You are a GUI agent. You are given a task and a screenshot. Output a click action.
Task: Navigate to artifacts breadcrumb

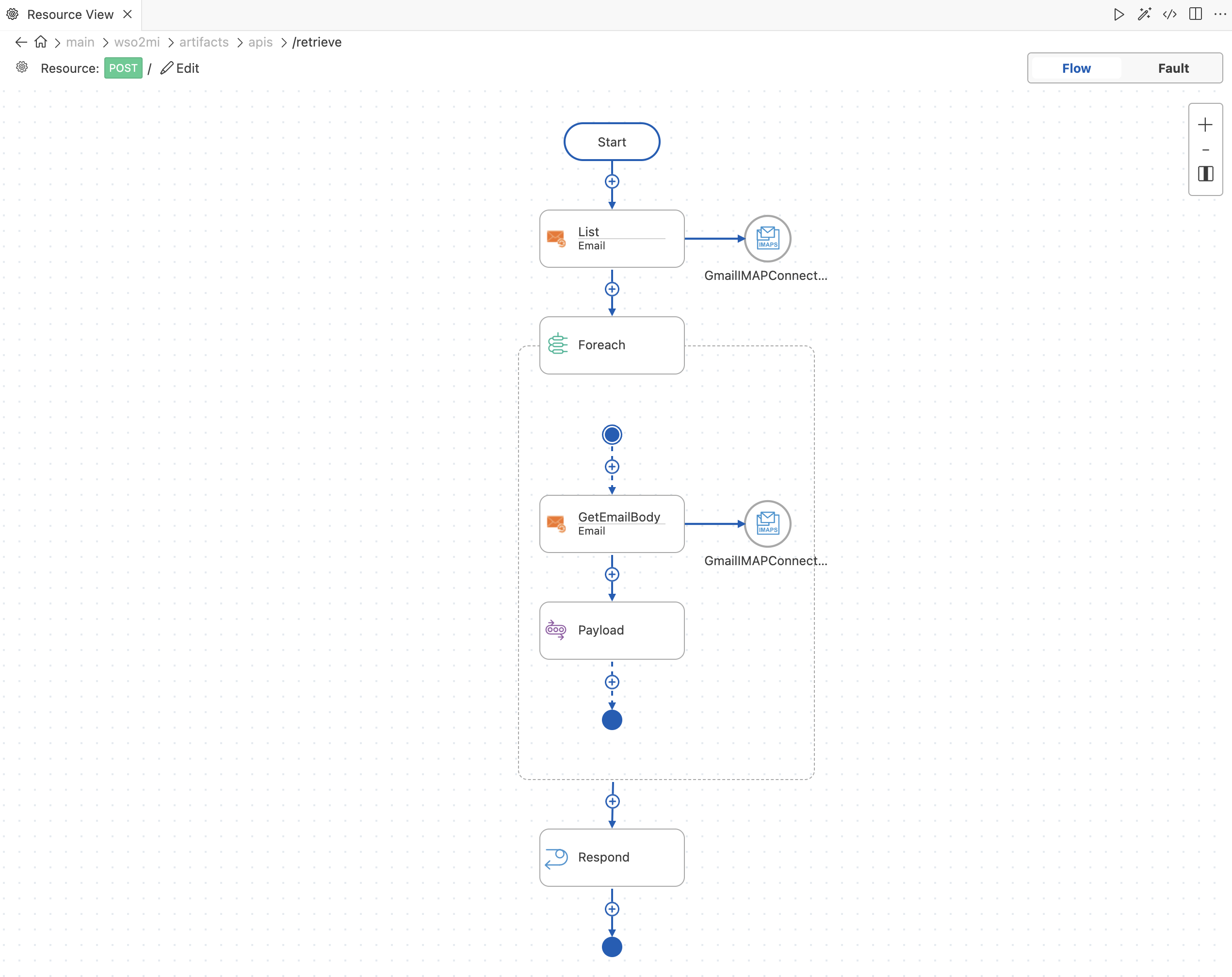204,42
